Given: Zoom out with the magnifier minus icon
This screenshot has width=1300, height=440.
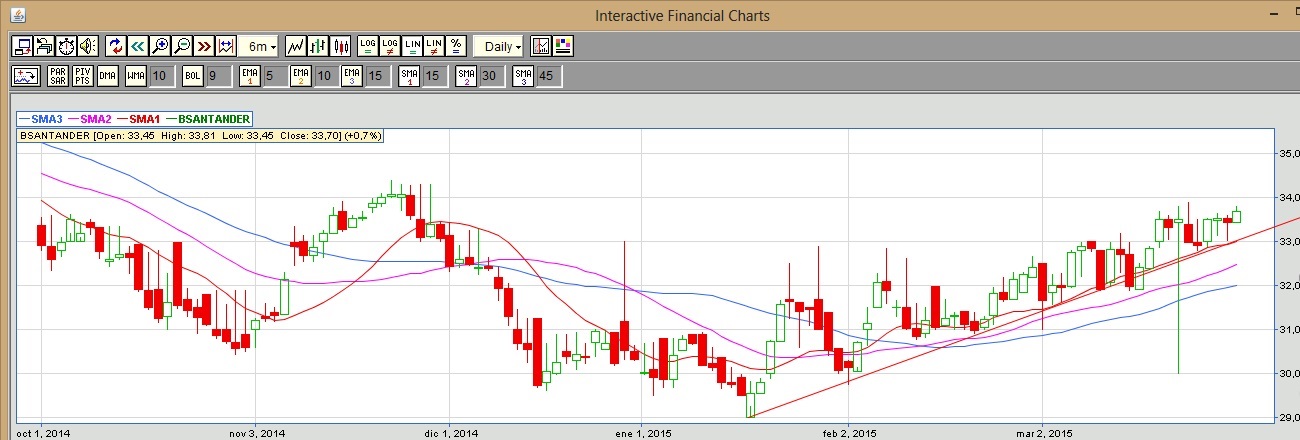Looking at the screenshot, I should click(182, 46).
